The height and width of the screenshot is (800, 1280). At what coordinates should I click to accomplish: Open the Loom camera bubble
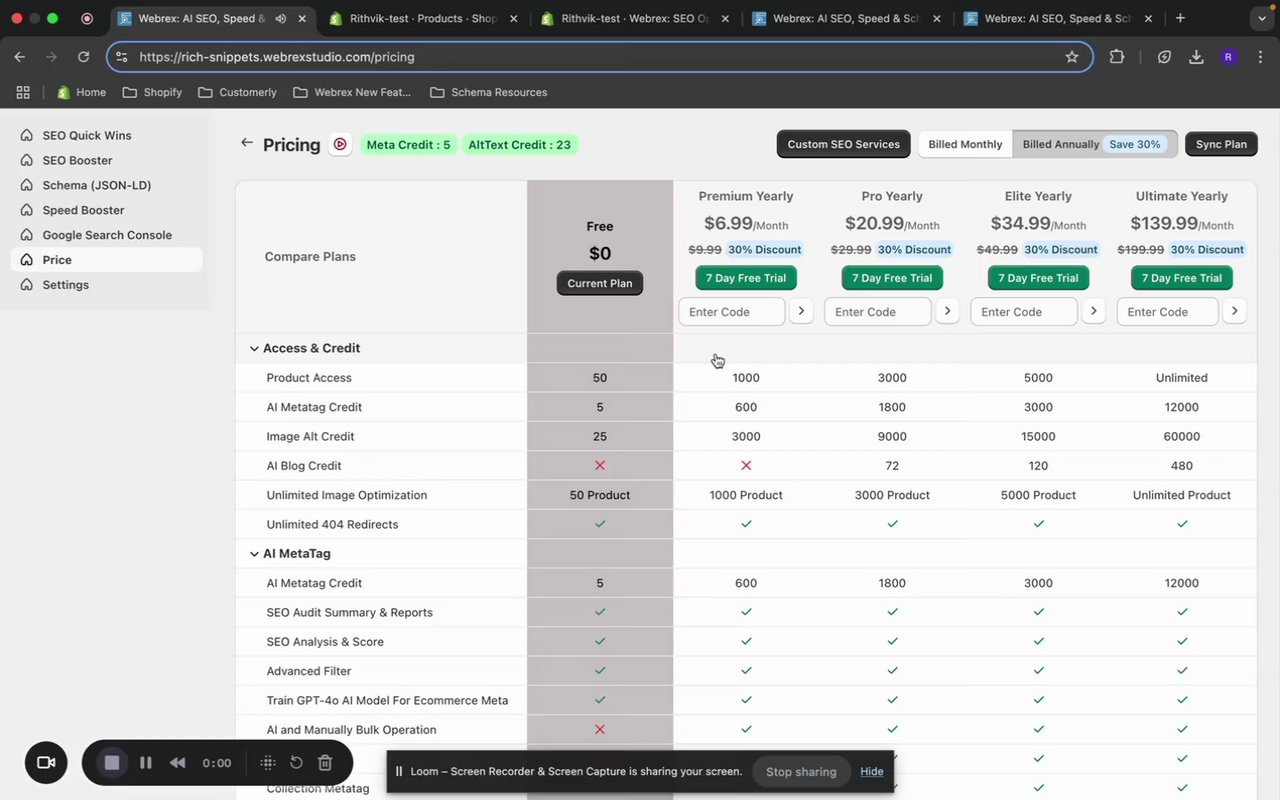(46, 763)
